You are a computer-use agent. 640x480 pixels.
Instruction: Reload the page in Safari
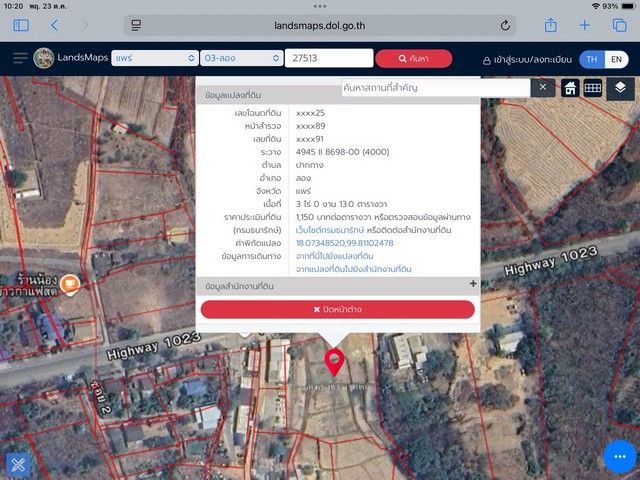coord(506,24)
